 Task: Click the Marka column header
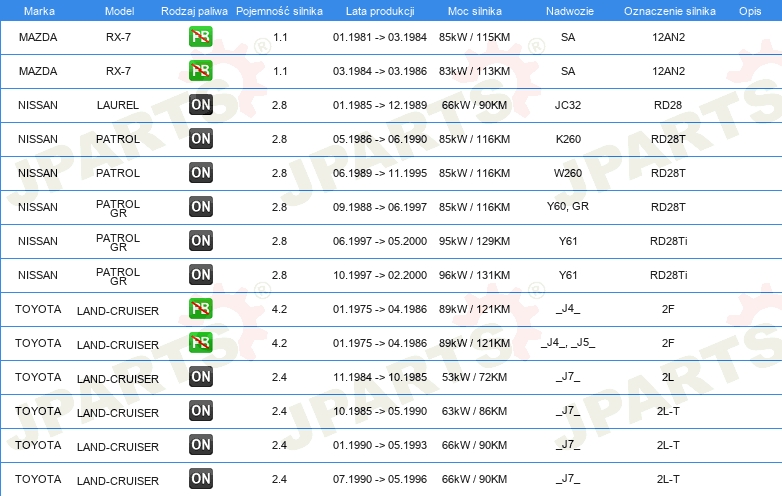pyautogui.click(x=39, y=11)
